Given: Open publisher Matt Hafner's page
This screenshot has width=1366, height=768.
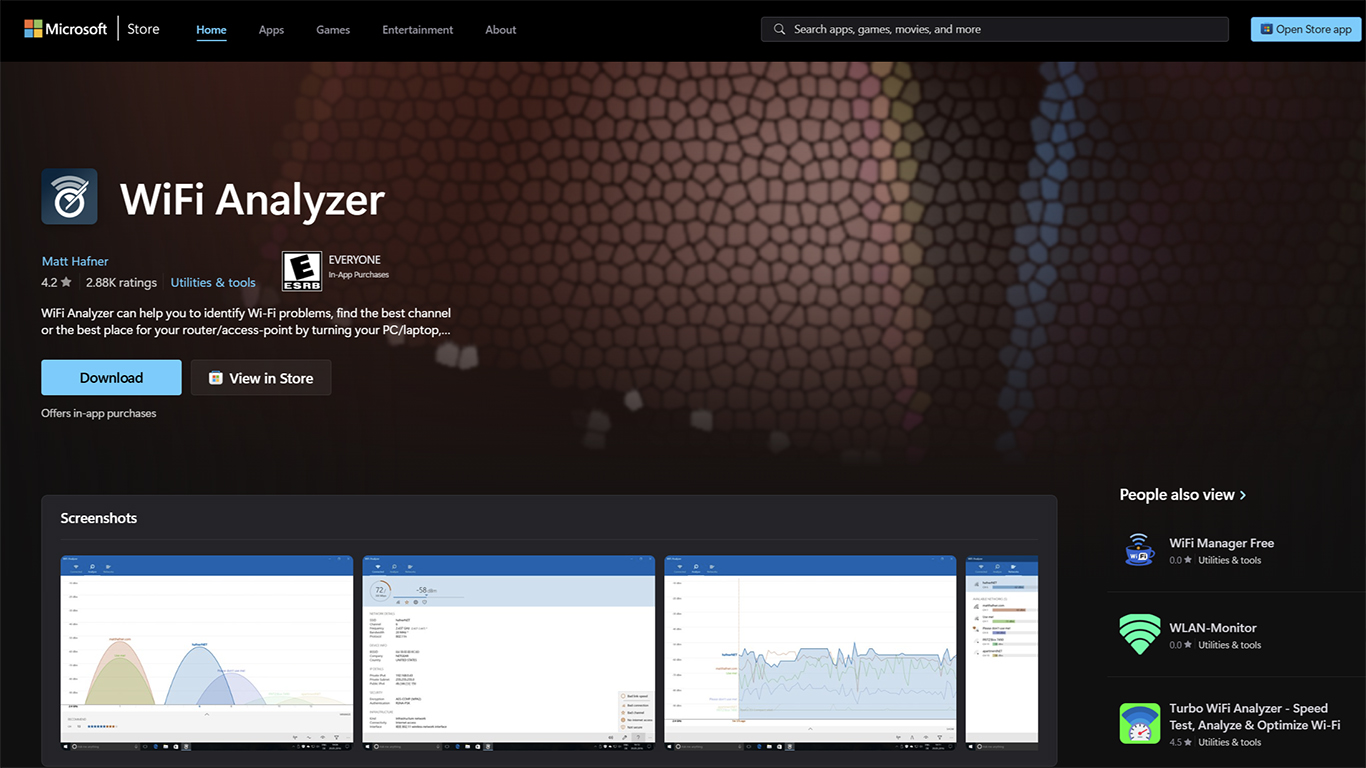Looking at the screenshot, I should 75,261.
